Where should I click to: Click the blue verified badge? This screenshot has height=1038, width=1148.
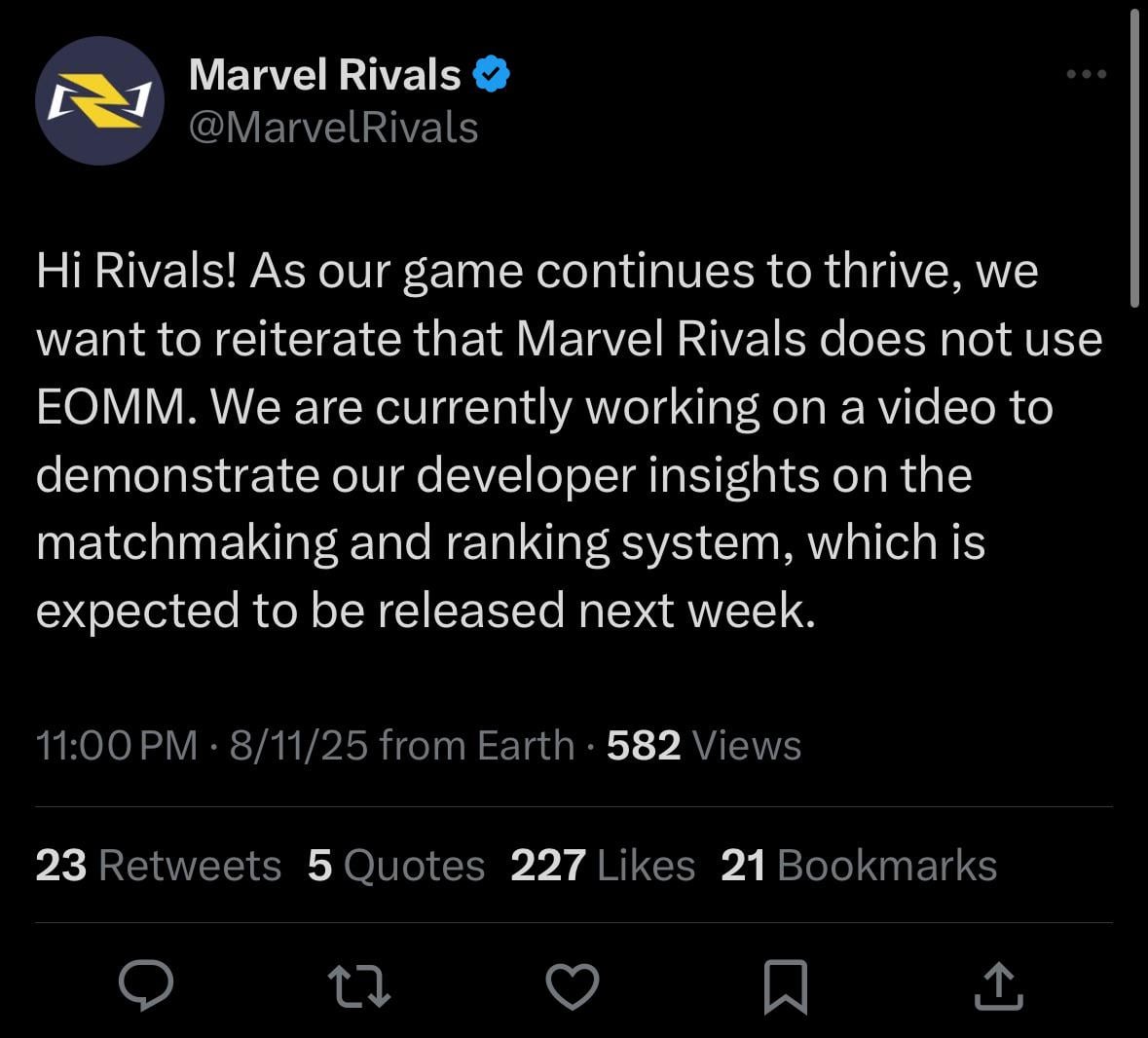click(x=492, y=73)
